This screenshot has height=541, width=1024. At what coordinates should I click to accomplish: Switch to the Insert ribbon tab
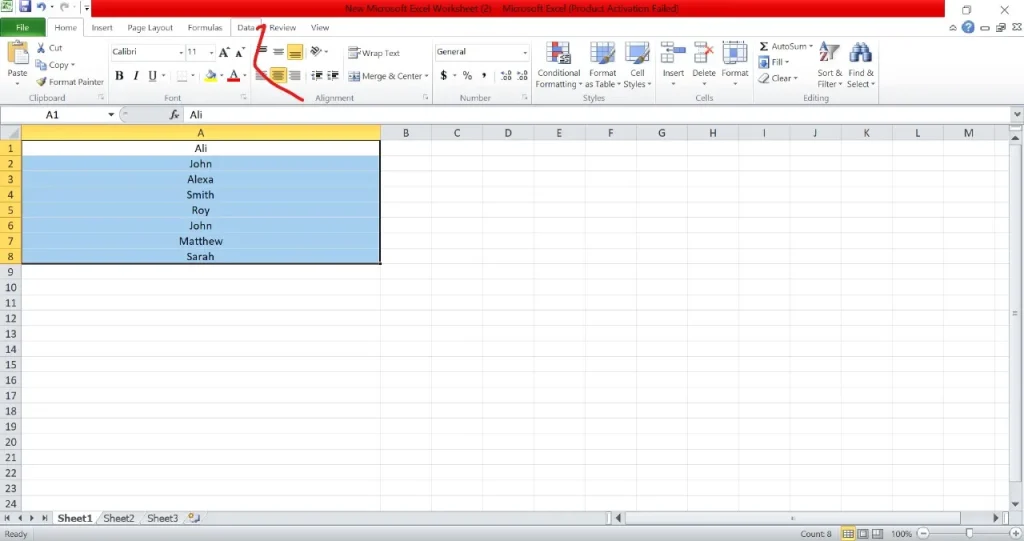point(102,27)
